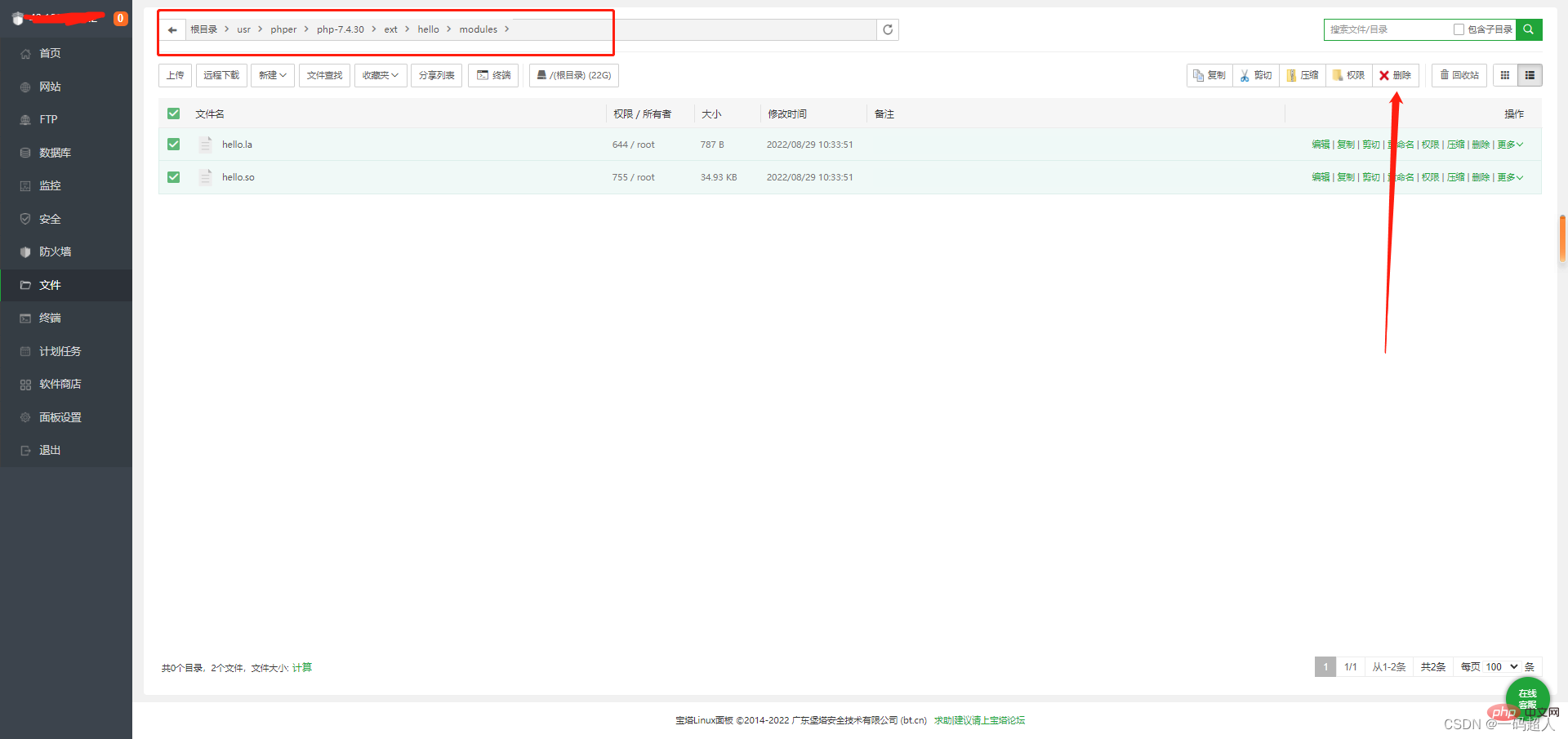Click the 远程下载 button

coord(221,75)
